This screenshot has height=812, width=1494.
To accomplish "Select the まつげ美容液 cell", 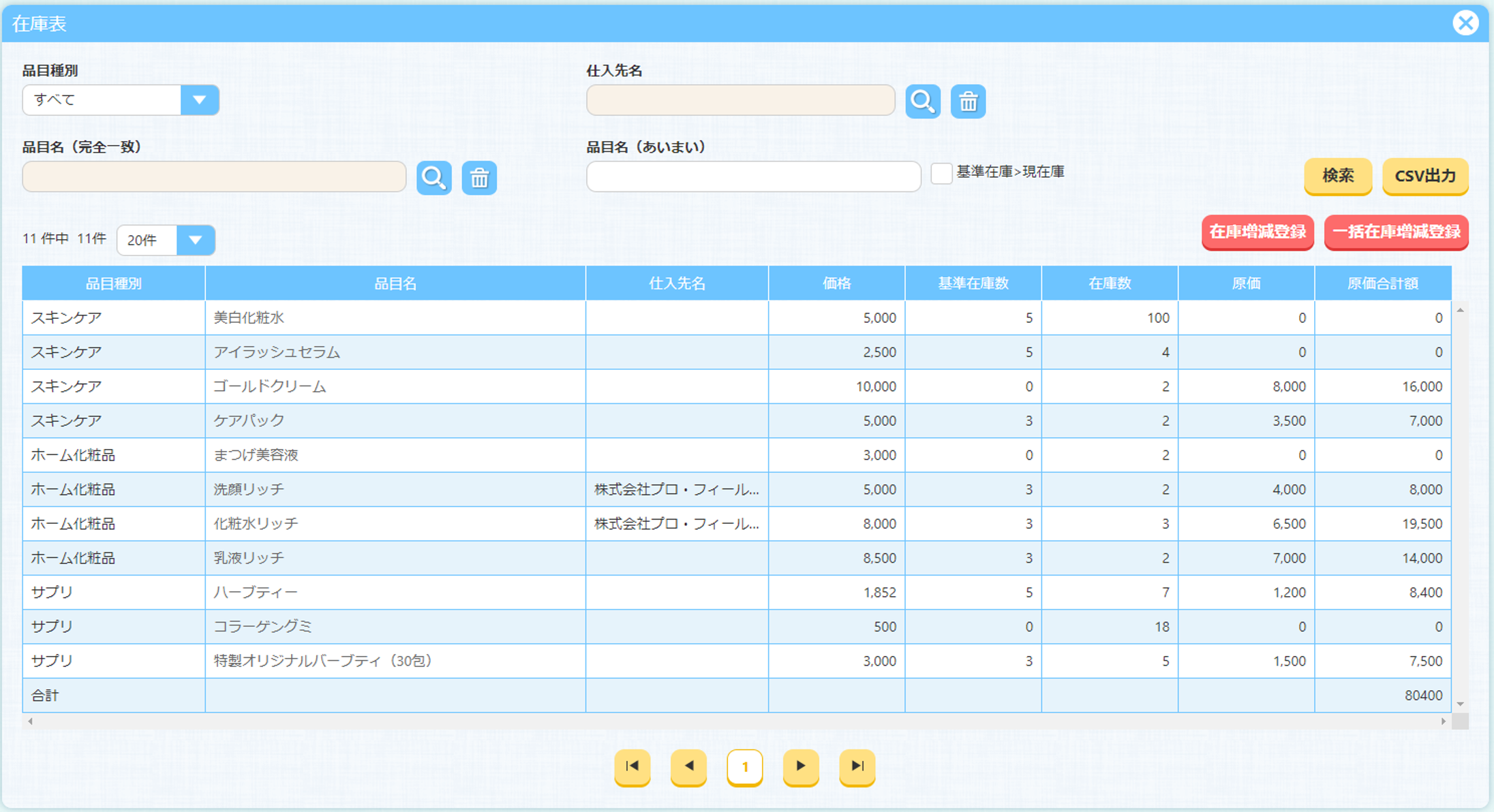I will (x=395, y=455).
